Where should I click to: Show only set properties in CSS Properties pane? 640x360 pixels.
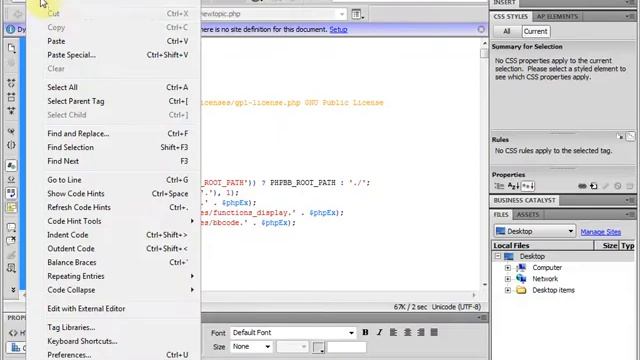point(528,186)
